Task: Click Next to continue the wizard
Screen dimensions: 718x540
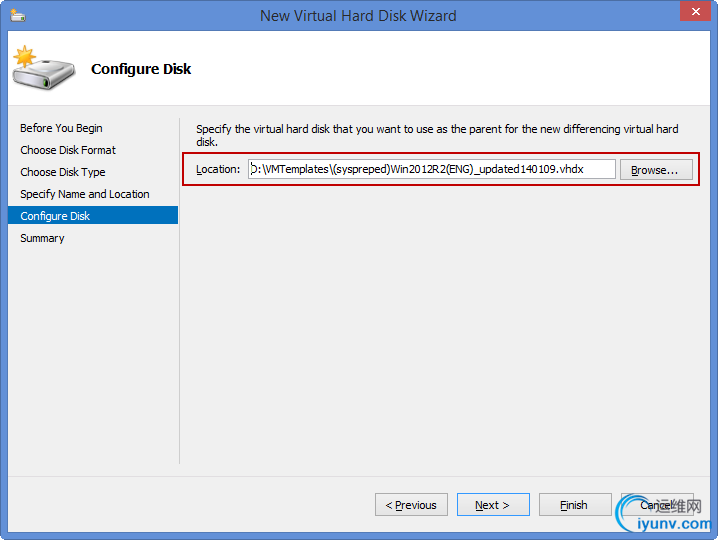Action: tap(493, 505)
